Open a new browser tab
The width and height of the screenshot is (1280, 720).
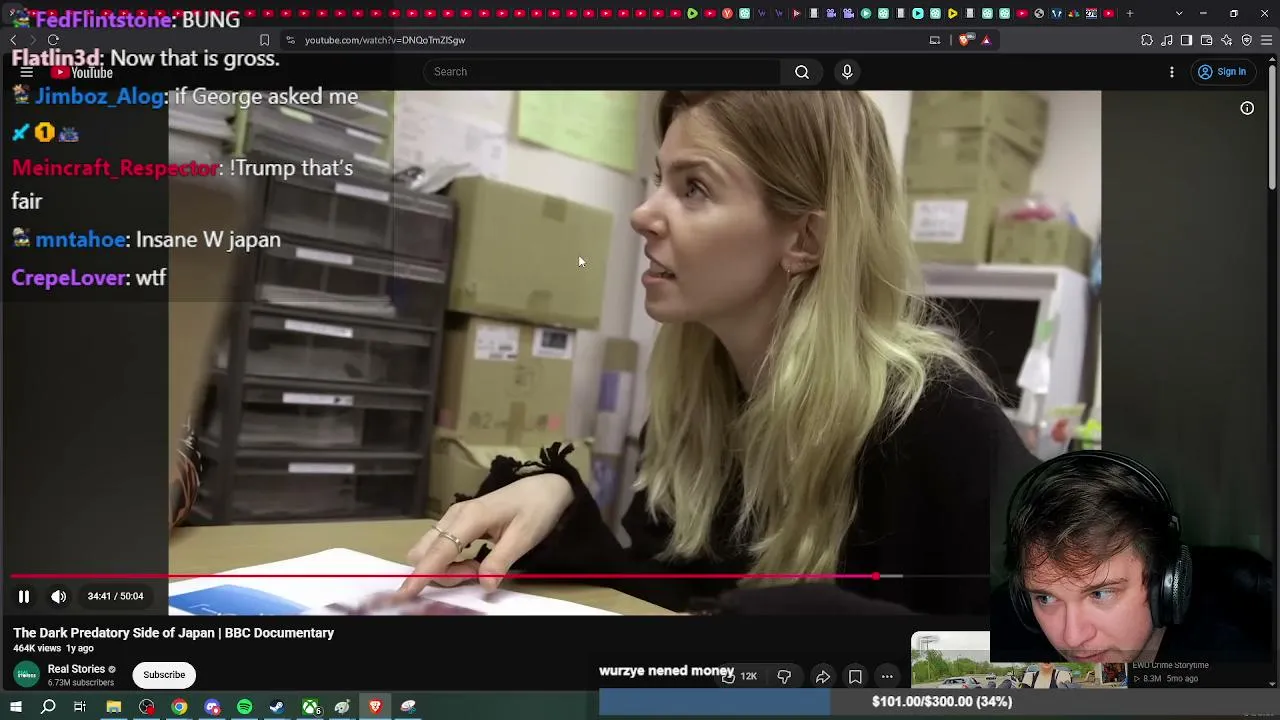(1130, 14)
